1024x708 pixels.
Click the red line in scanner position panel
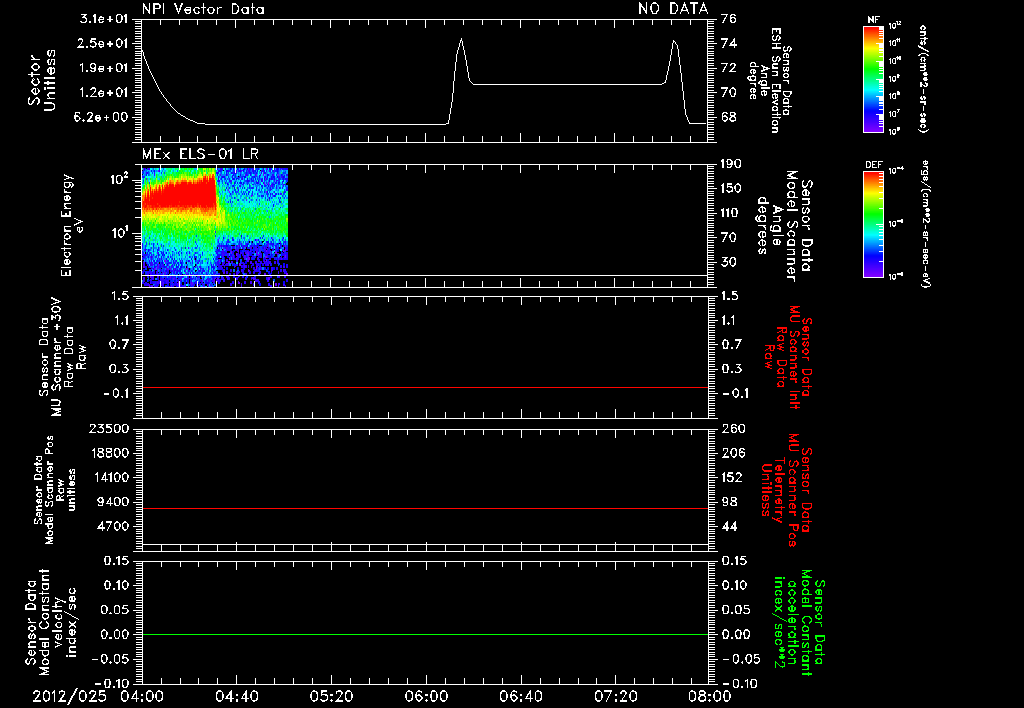425,508
